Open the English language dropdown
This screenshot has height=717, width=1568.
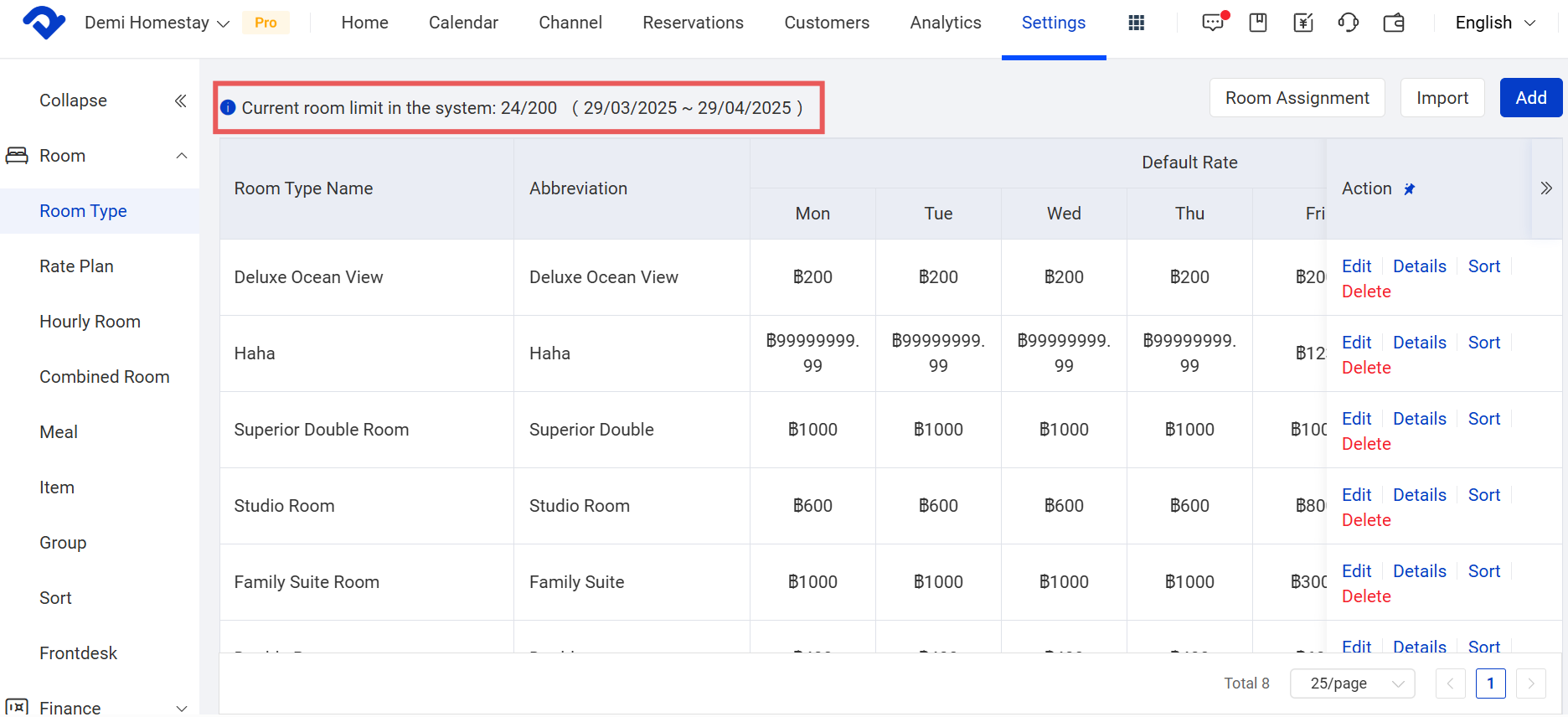[x=1495, y=23]
